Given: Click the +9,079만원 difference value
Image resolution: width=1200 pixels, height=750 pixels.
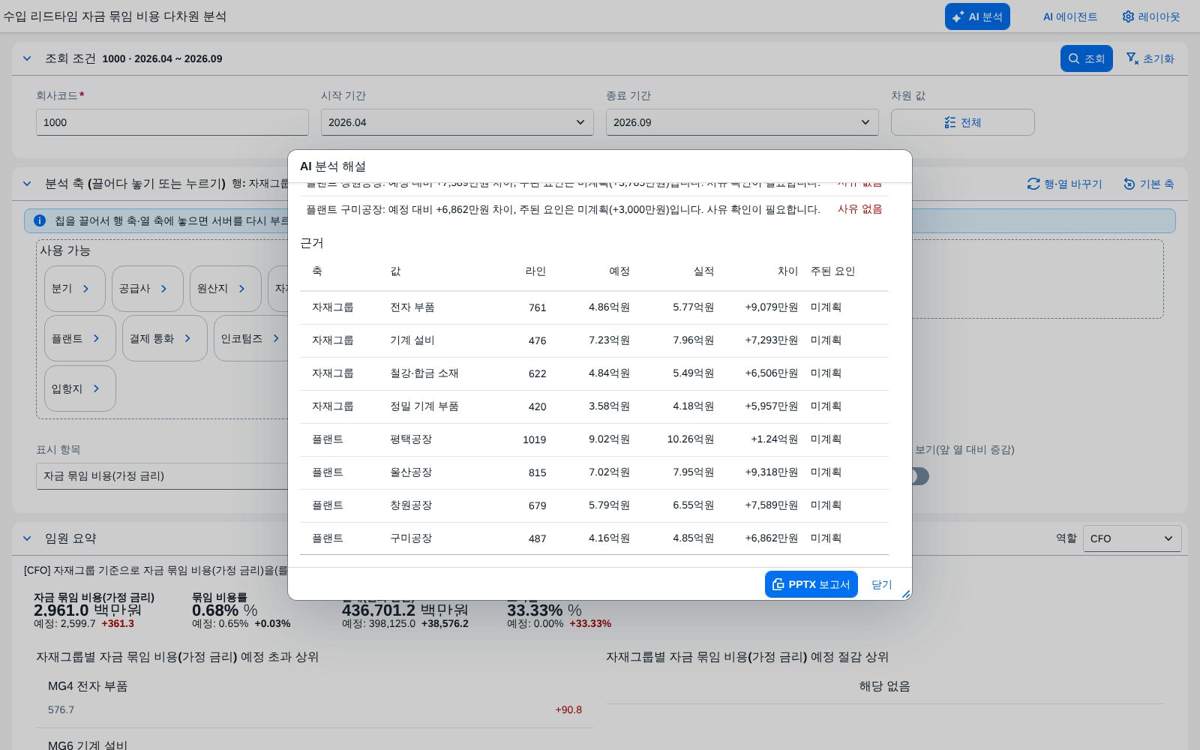Looking at the screenshot, I should 771,307.
